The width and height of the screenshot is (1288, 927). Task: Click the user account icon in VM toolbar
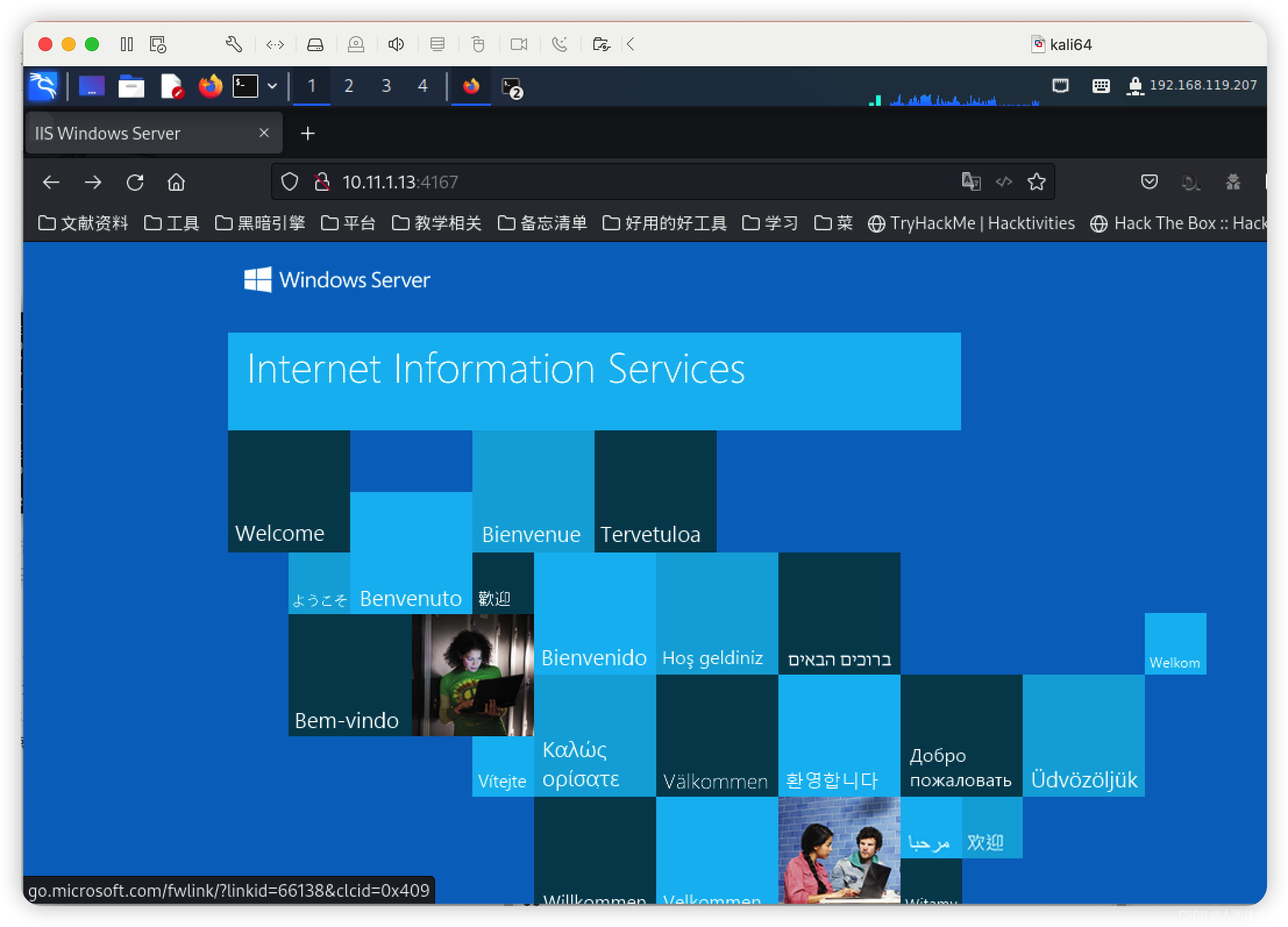pyautogui.click(x=356, y=44)
